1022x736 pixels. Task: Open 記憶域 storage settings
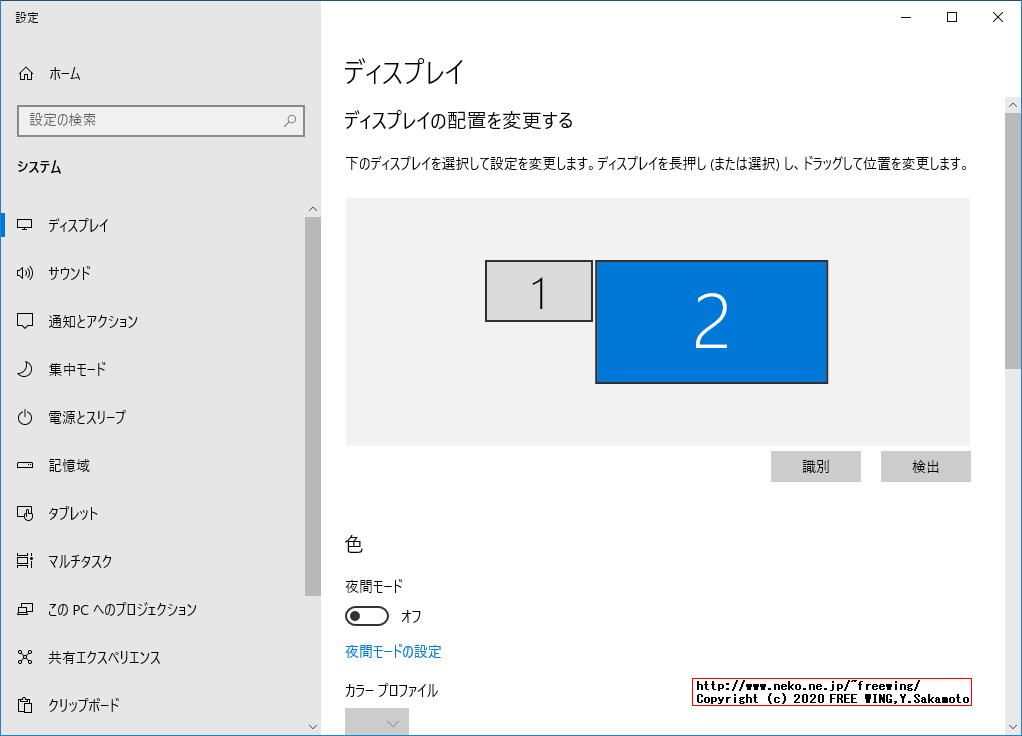click(x=27, y=465)
